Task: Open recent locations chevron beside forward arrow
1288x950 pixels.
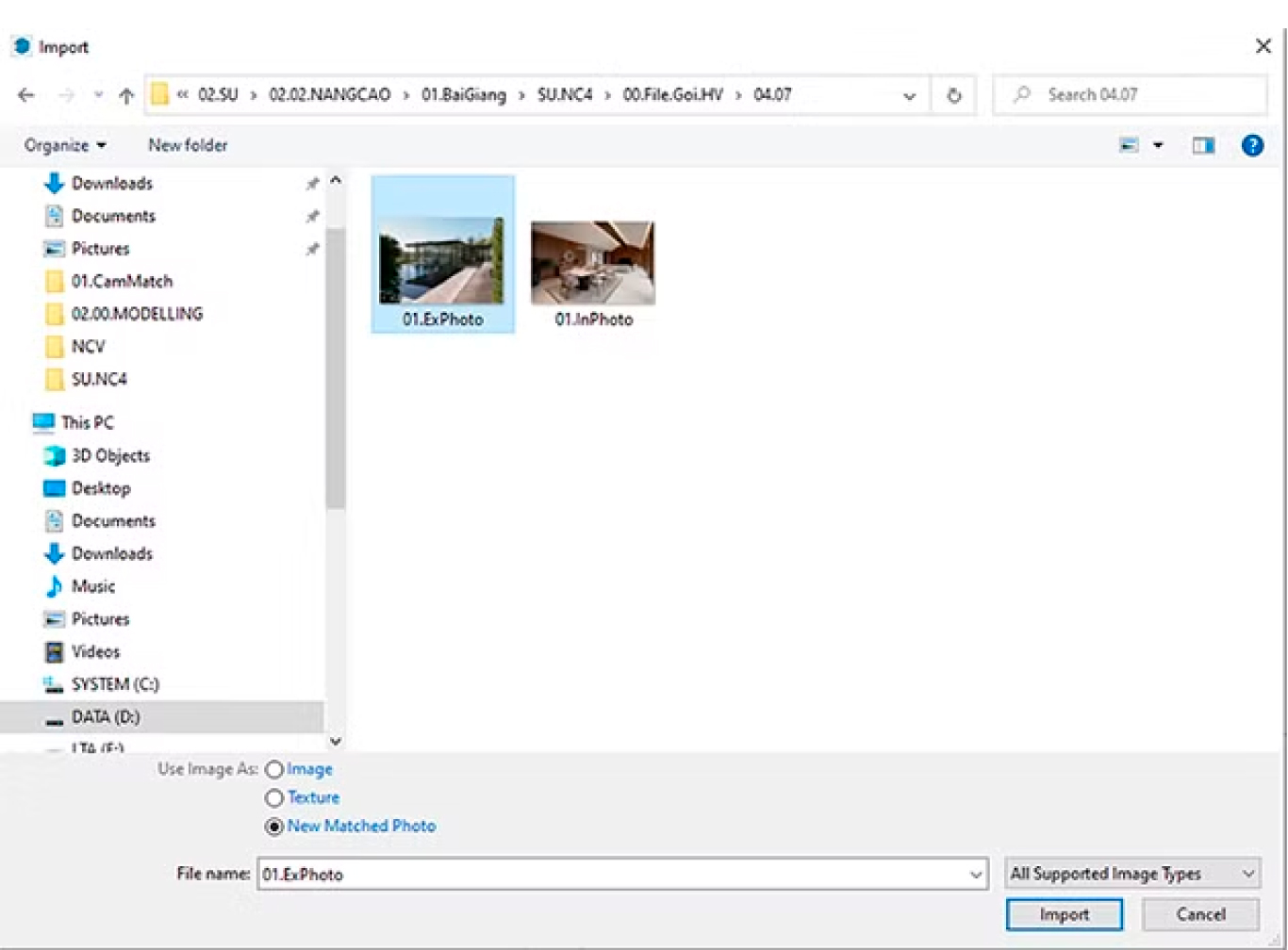Action: coord(98,95)
